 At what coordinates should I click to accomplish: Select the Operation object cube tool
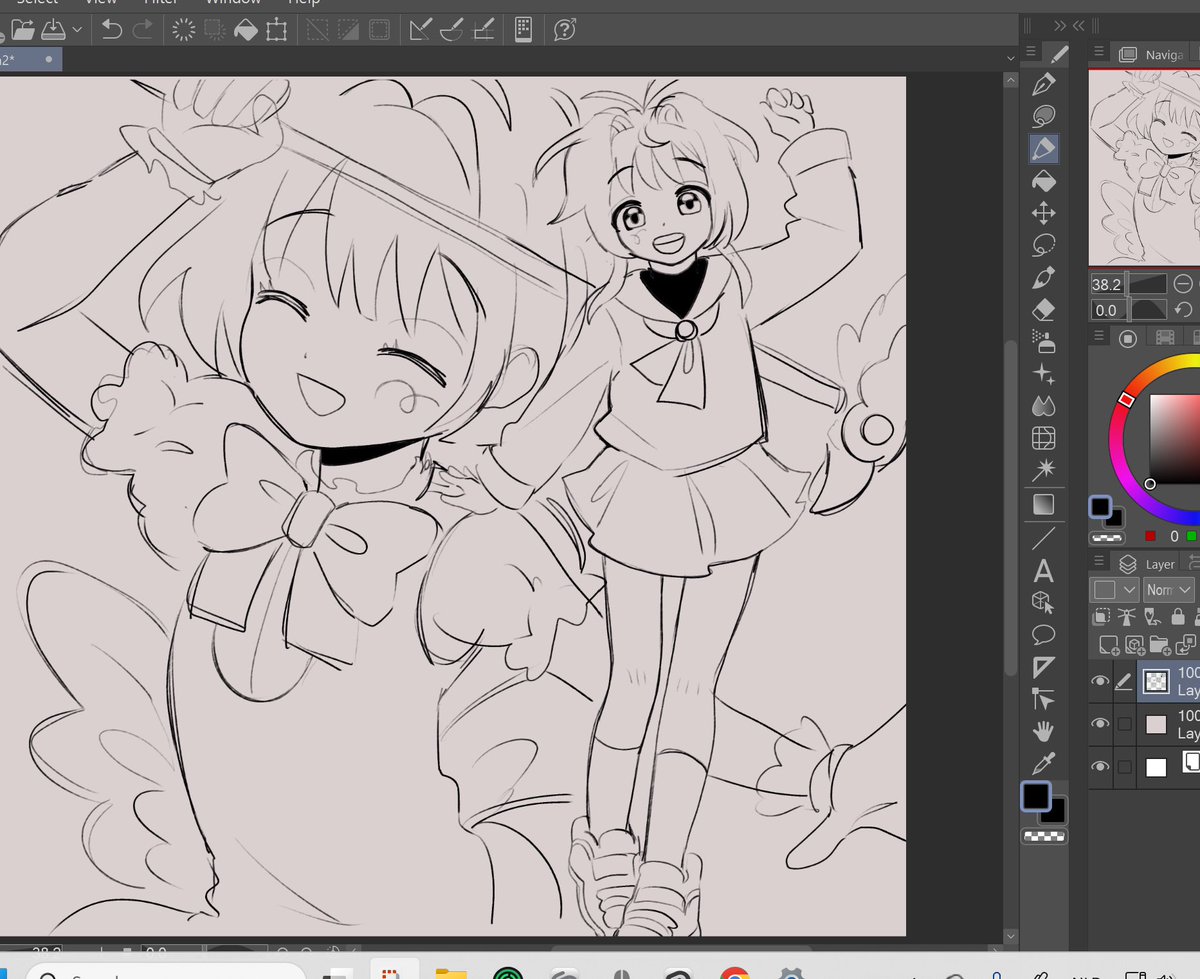click(x=1044, y=602)
